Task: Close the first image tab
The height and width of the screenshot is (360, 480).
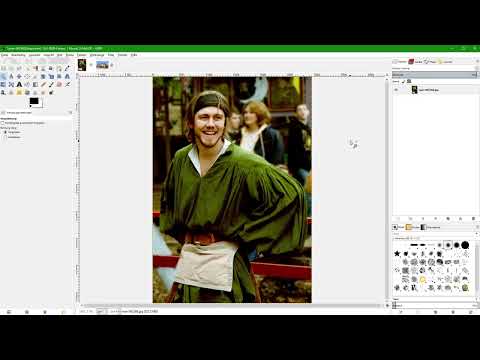Action: click(x=91, y=65)
